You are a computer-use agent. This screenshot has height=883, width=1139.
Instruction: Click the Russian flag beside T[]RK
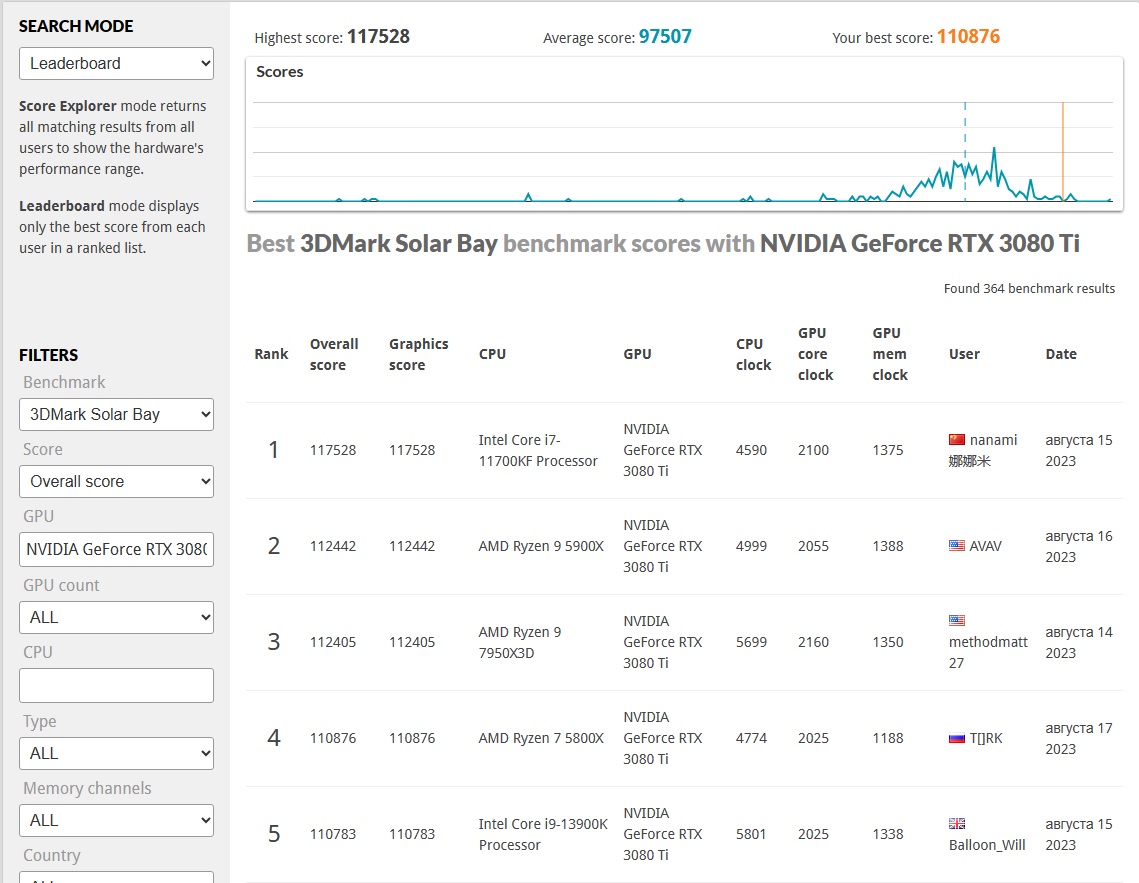[957, 738]
